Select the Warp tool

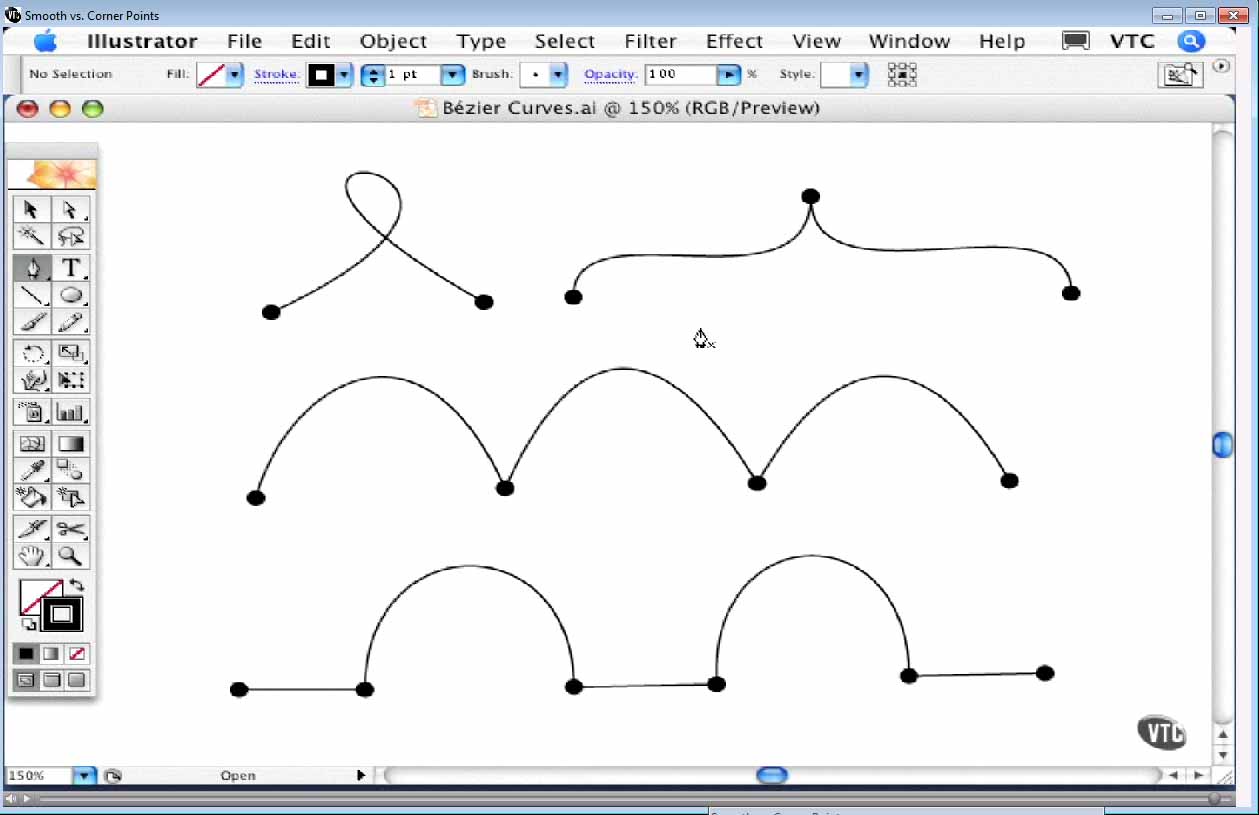click(x=32, y=380)
